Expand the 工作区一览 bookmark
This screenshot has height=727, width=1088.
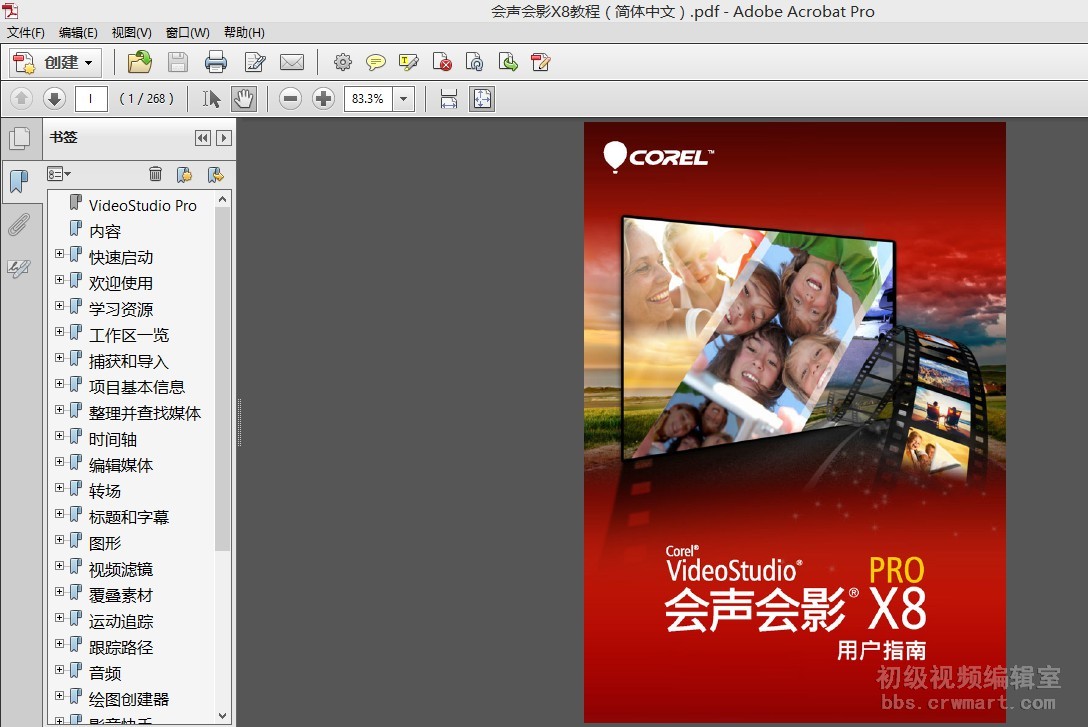pyautogui.click(x=60, y=332)
